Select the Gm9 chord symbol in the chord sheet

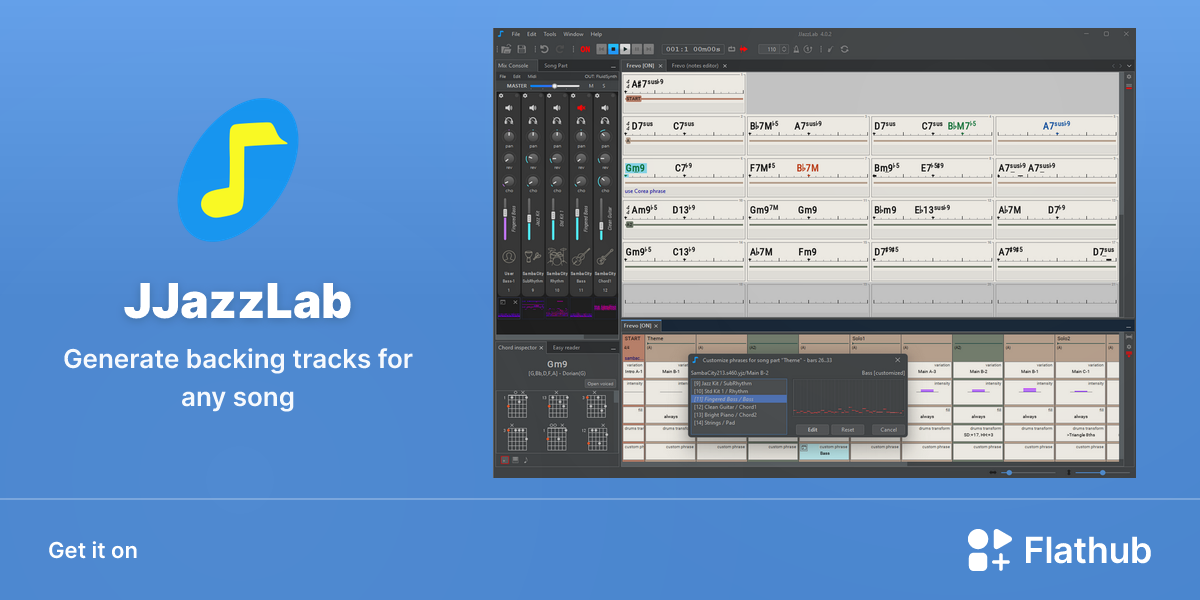[636, 168]
